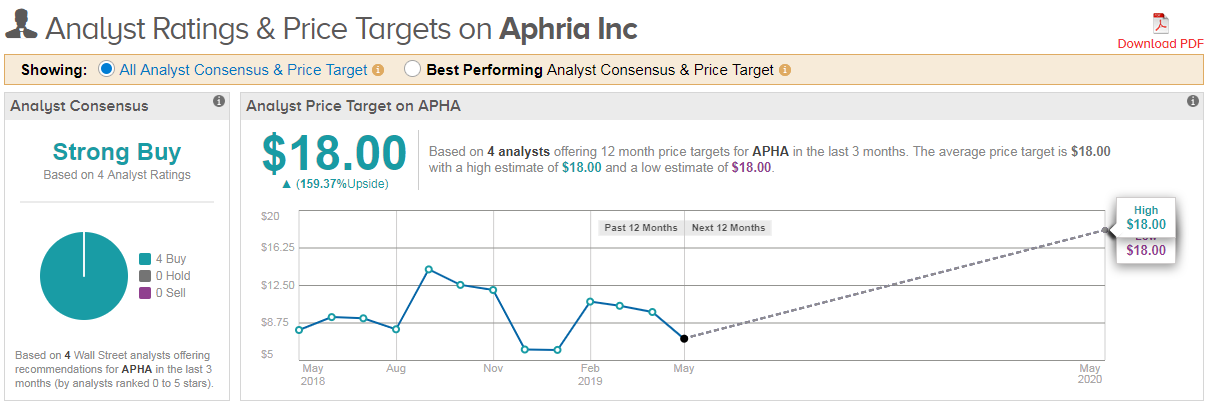Viewport: 1215px width, 403px height.
Task: Click the Strong Buy consensus heading
Action: click(117, 153)
